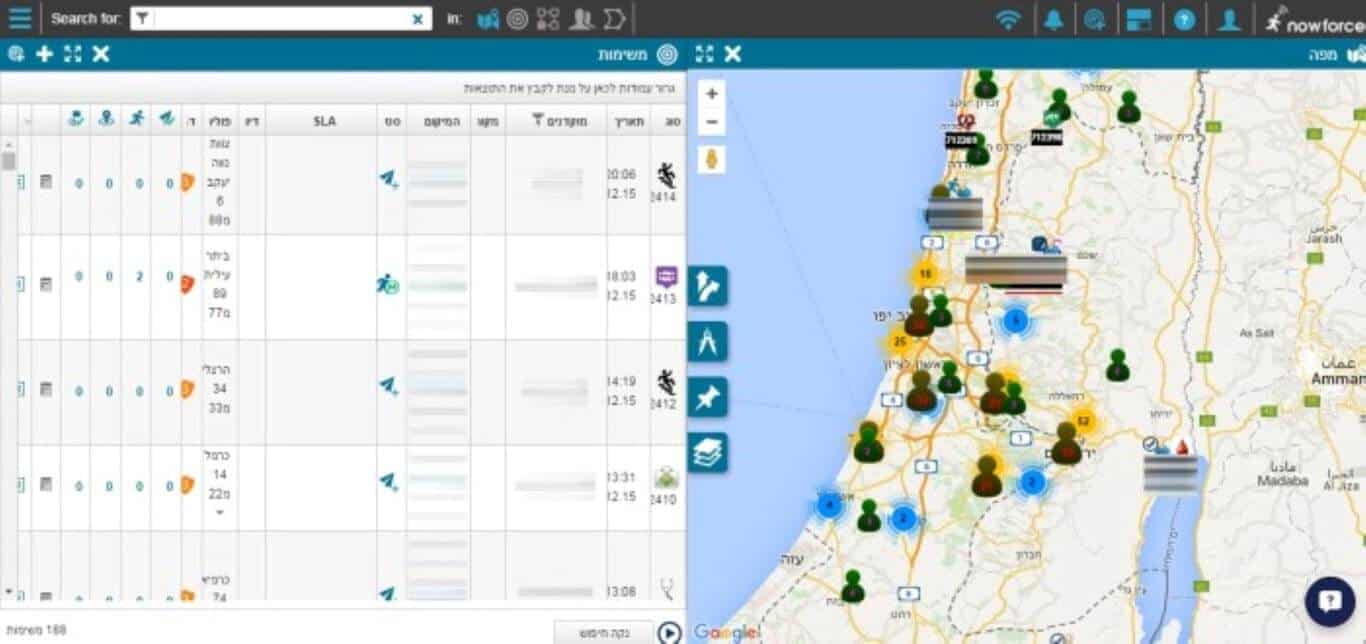Screen dimensions: 1366x644
Task: Click the nowforce logo
Action: click(x=1313, y=19)
